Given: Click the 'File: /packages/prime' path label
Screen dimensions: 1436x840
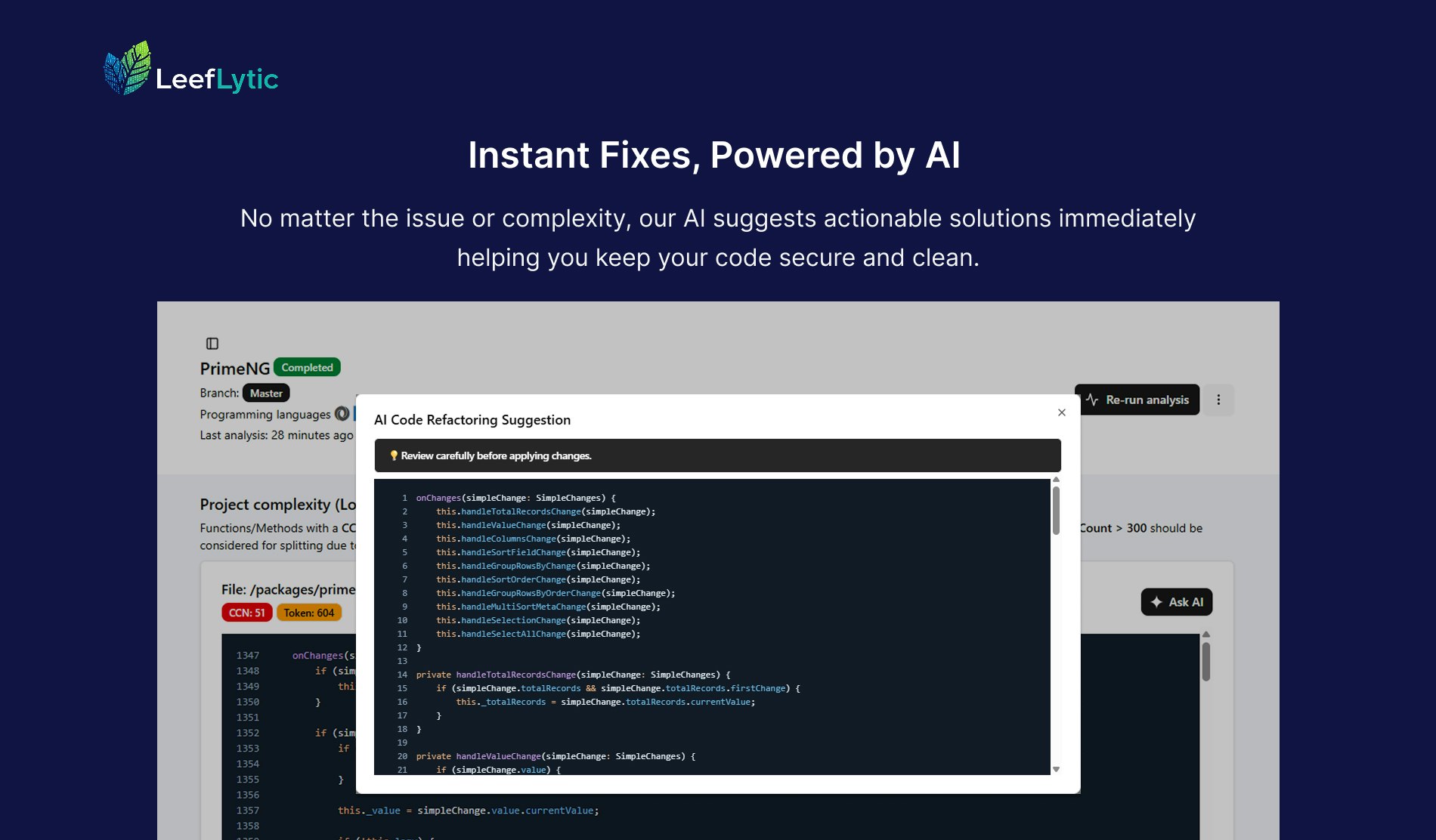Looking at the screenshot, I should (288, 589).
